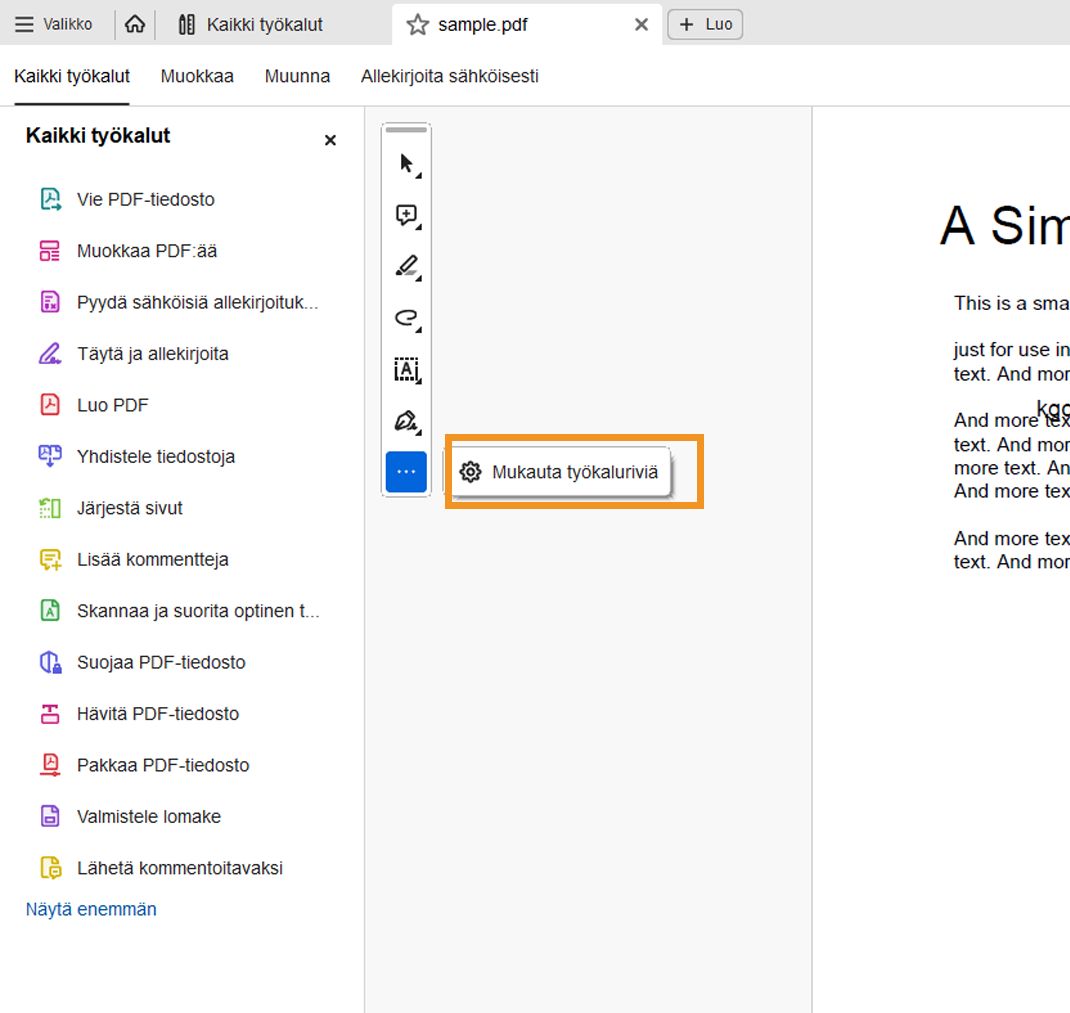
Task: Open the Valikko hamburger menu
Action: [x=54, y=25]
